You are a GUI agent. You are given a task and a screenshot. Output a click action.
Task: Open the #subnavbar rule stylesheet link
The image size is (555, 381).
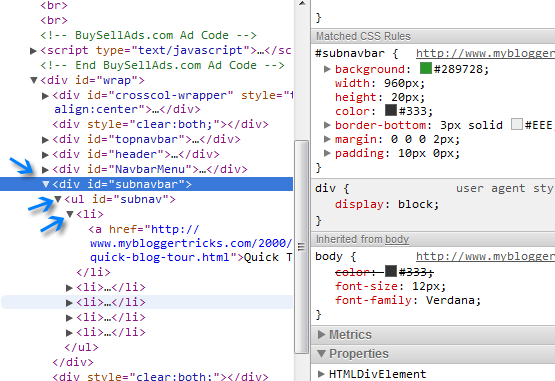tap(485, 53)
